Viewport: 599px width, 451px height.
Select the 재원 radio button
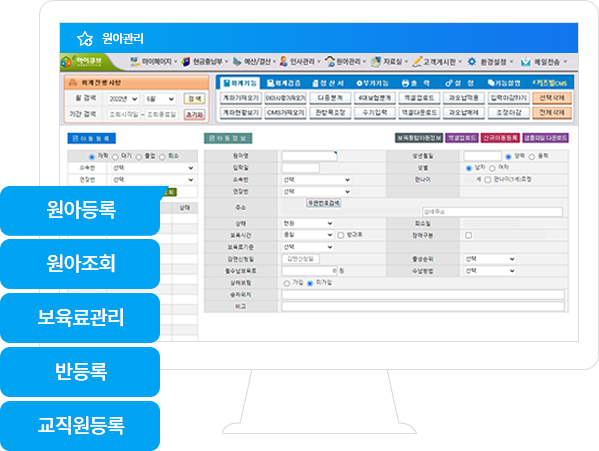92,157
